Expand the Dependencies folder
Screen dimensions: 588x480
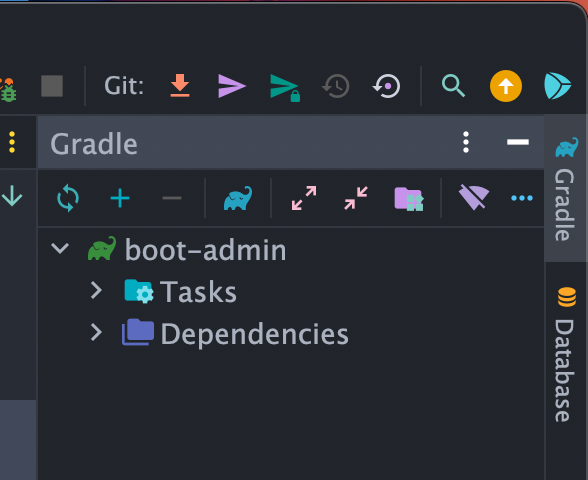point(96,332)
